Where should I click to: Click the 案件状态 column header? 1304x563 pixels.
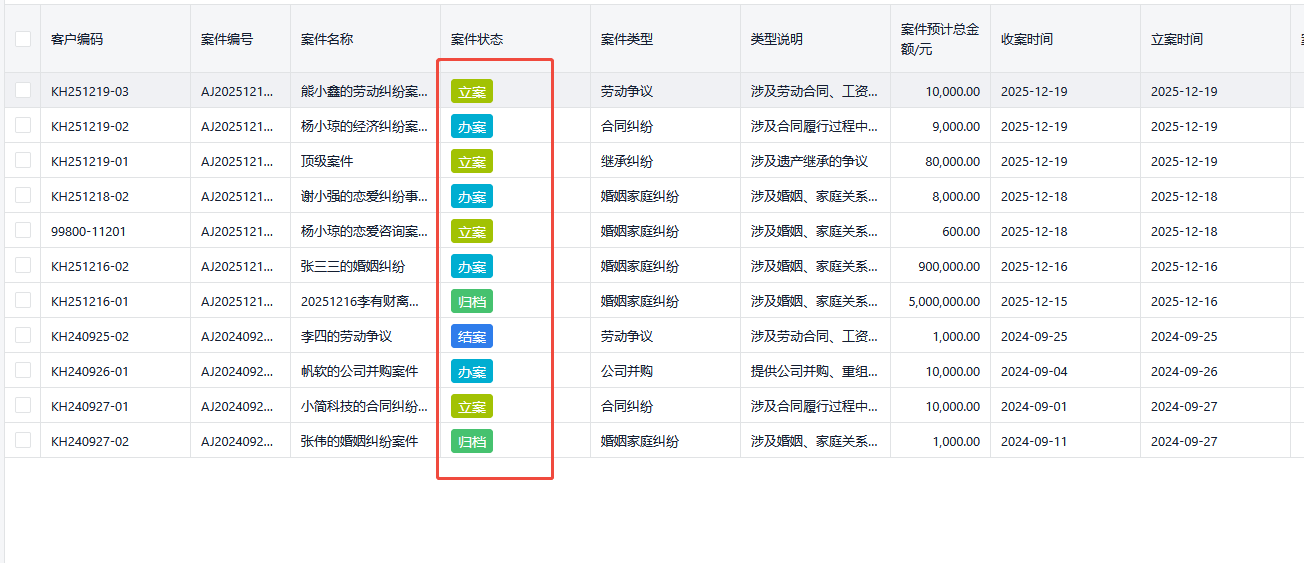point(477,40)
